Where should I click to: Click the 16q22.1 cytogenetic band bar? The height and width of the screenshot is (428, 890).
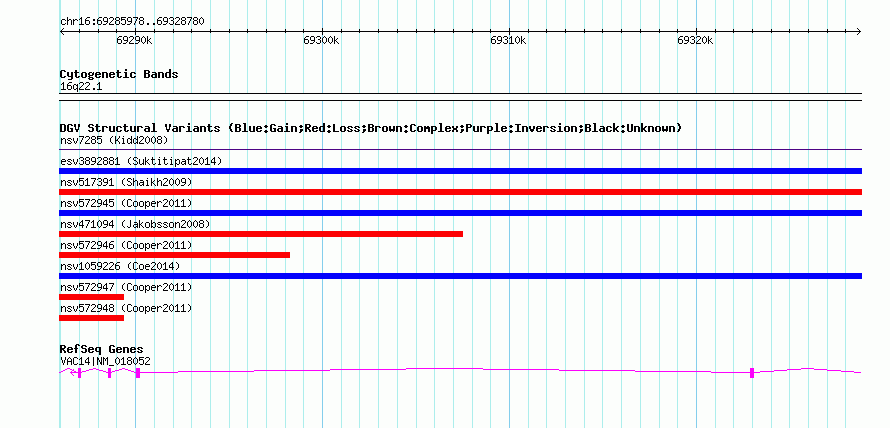460,97
